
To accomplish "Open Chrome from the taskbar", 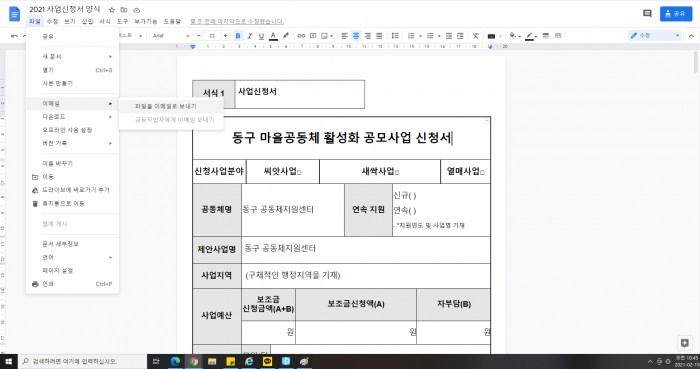I will point(194,361).
